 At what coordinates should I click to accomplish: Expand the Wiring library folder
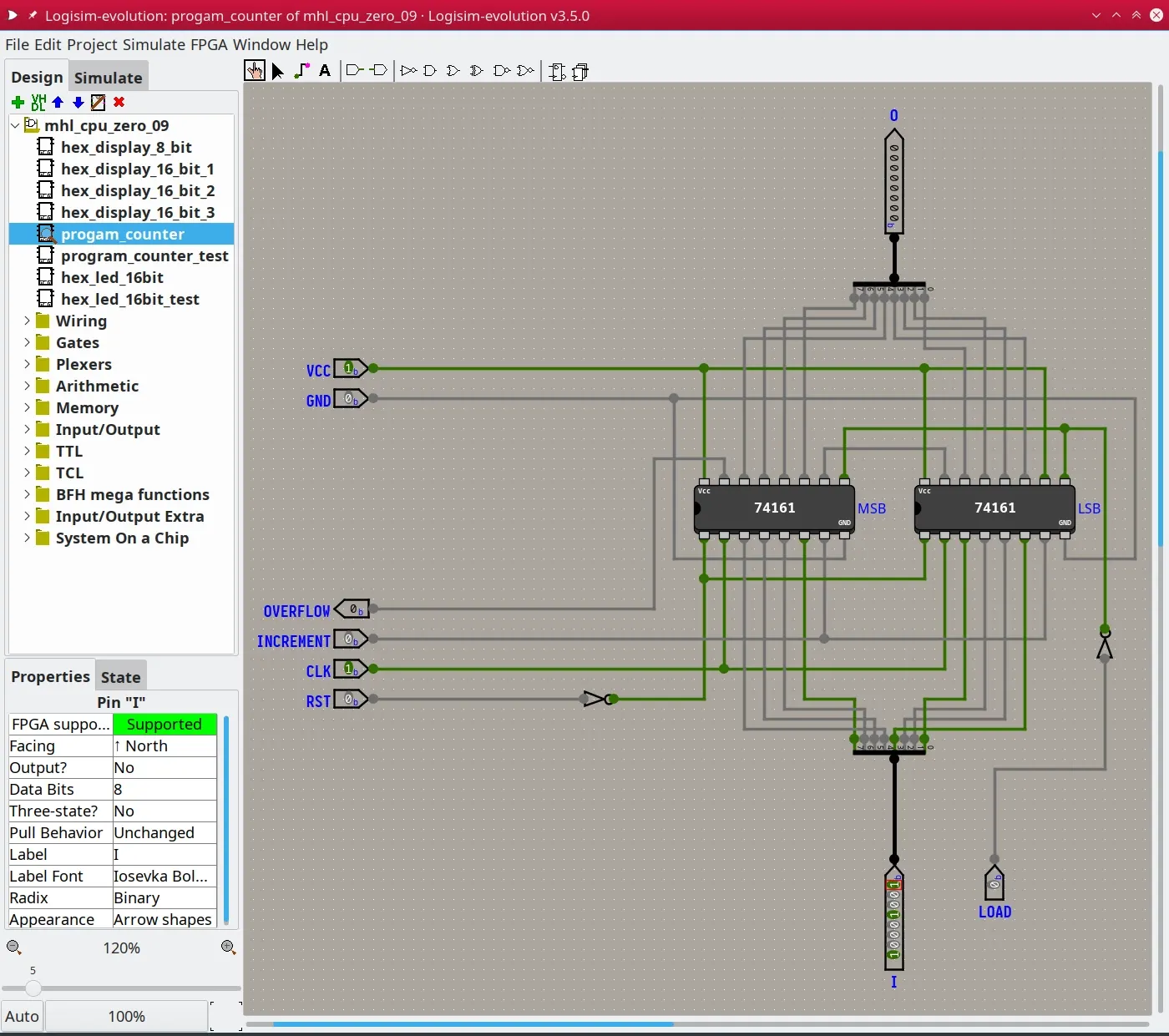click(27, 321)
